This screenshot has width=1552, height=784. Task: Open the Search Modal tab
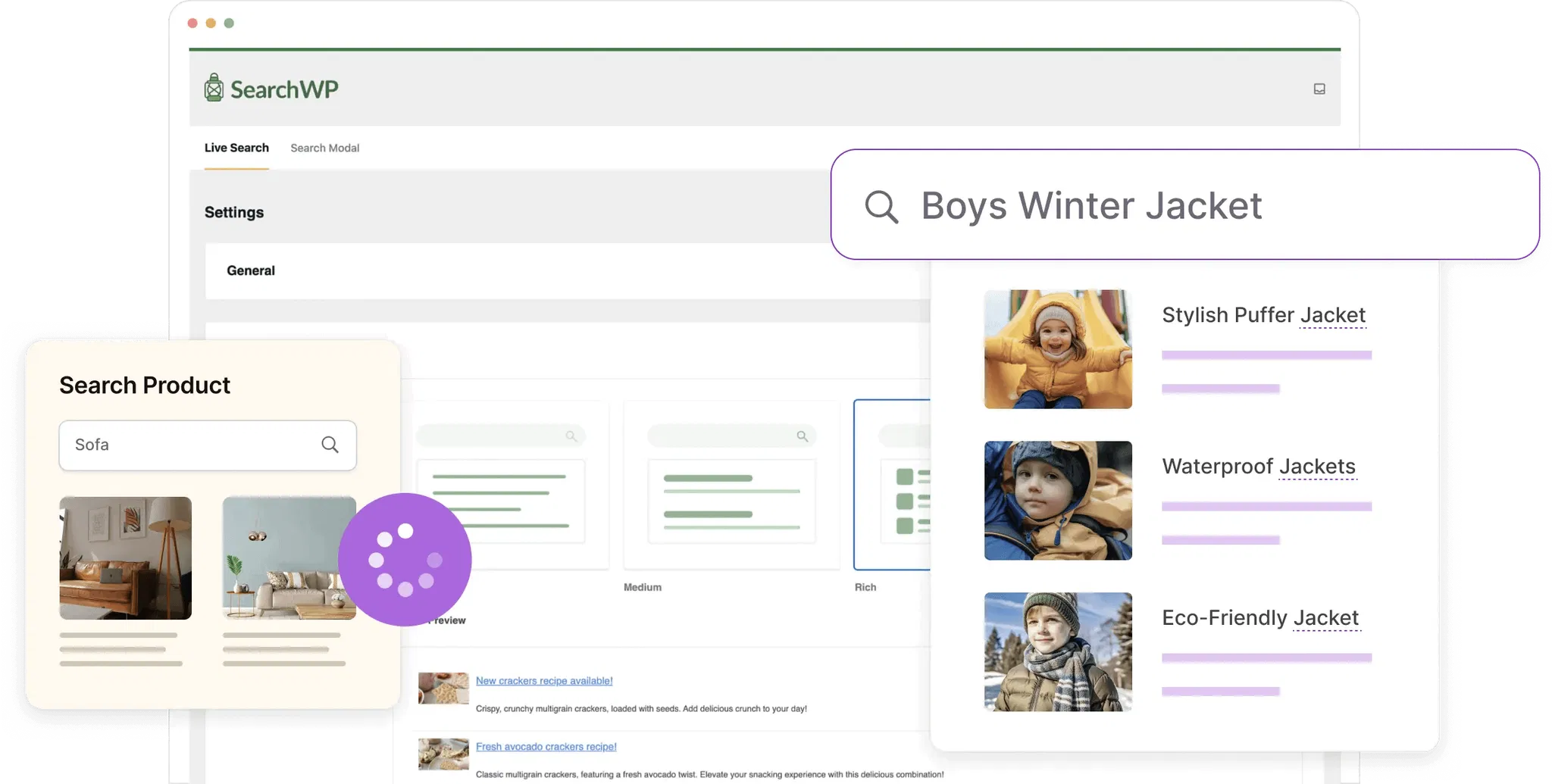[324, 148]
